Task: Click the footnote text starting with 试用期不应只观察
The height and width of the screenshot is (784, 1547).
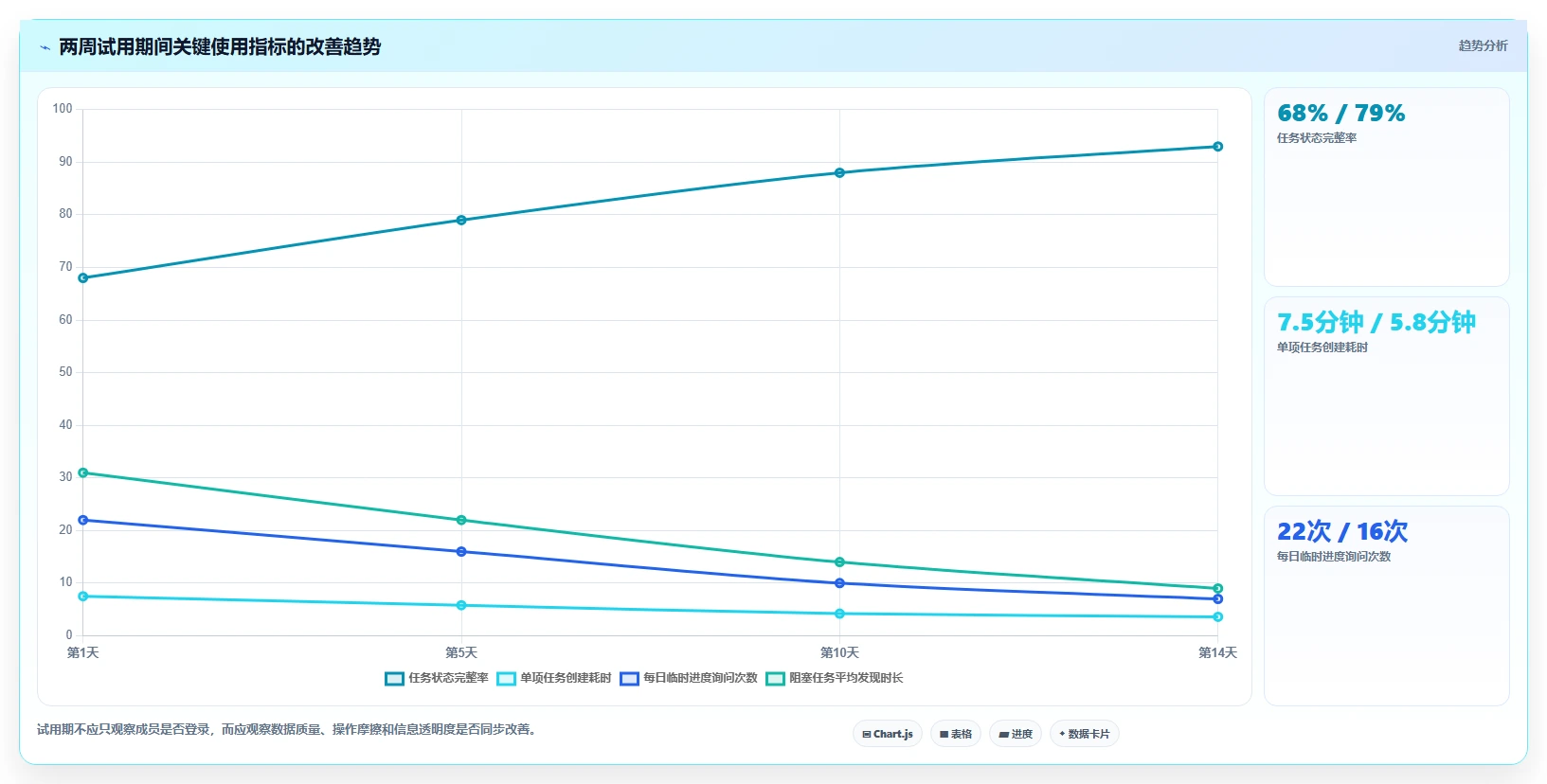Action: [289, 729]
